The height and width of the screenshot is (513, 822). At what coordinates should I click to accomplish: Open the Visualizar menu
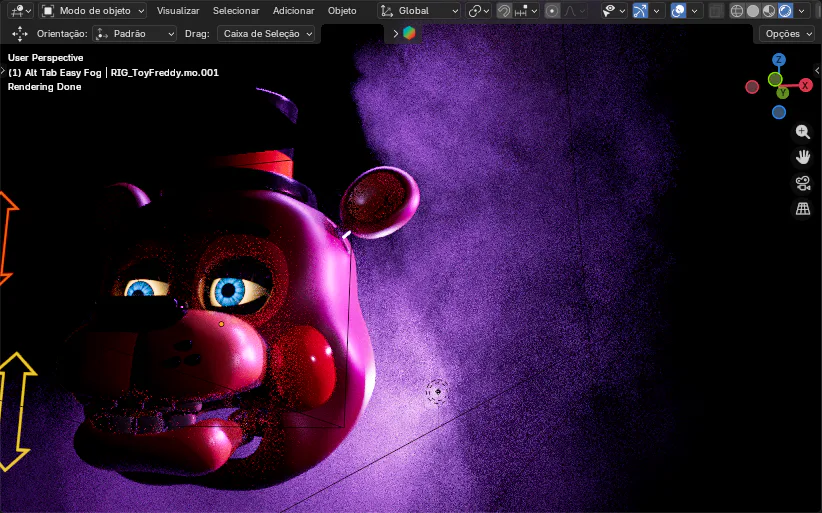click(x=178, y=10)
